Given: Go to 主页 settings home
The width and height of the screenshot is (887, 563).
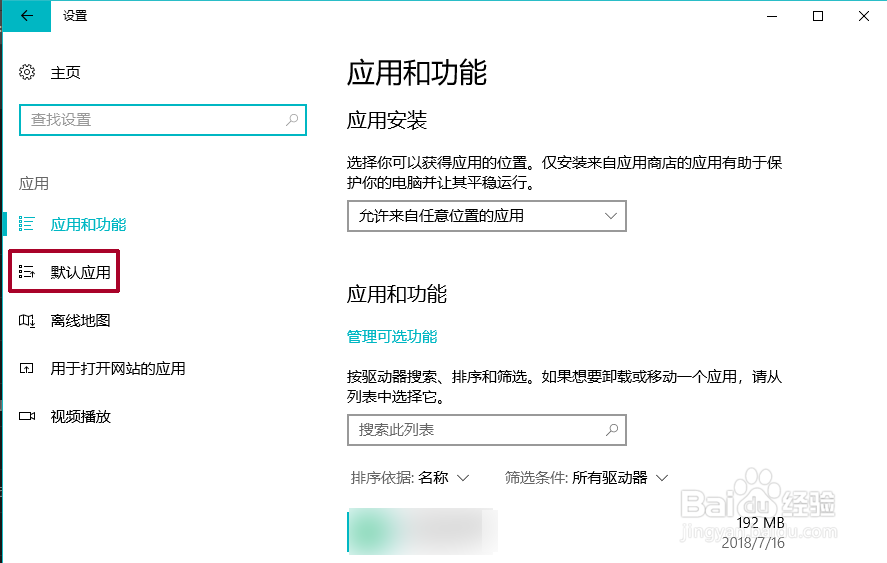Looking at the screenshot, I should point(65,73).
